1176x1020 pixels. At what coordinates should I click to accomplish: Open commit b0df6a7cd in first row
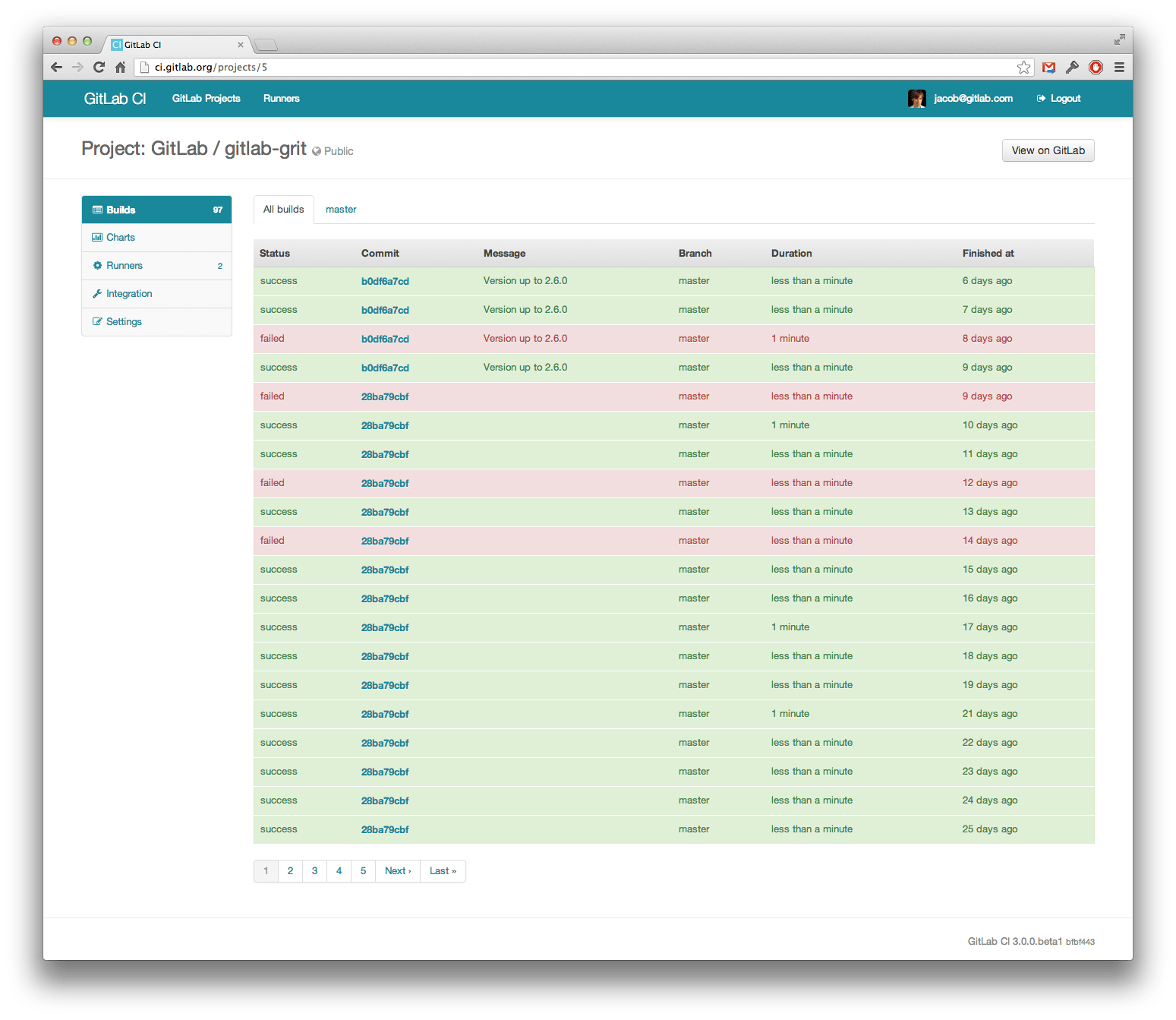(x=385, y=281)
